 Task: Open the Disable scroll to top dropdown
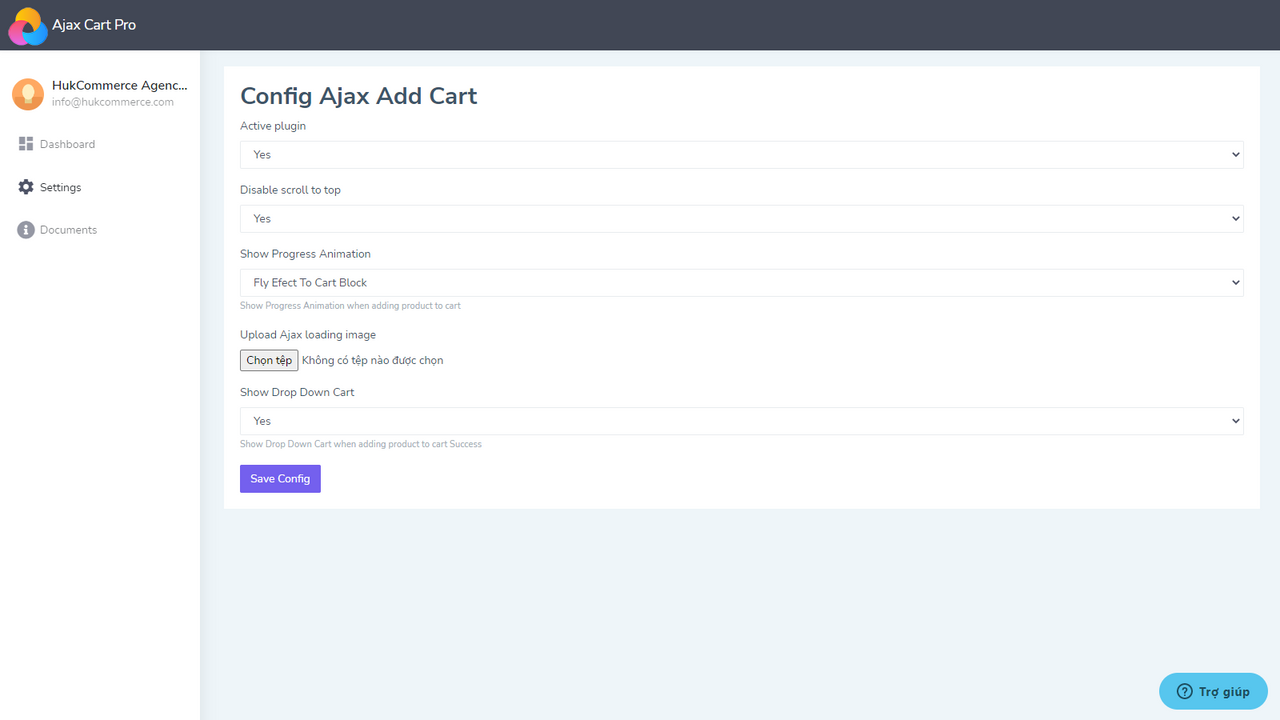[740, 218]
